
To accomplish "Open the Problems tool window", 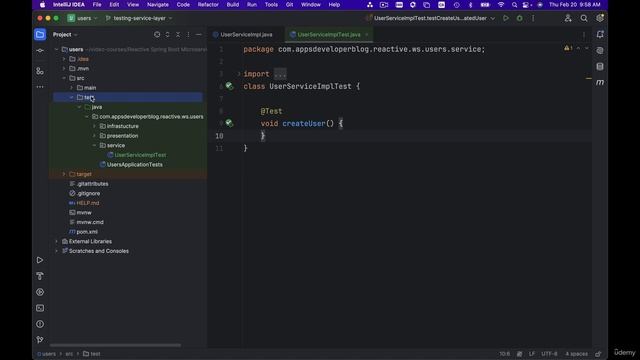I will click(40, 324).
